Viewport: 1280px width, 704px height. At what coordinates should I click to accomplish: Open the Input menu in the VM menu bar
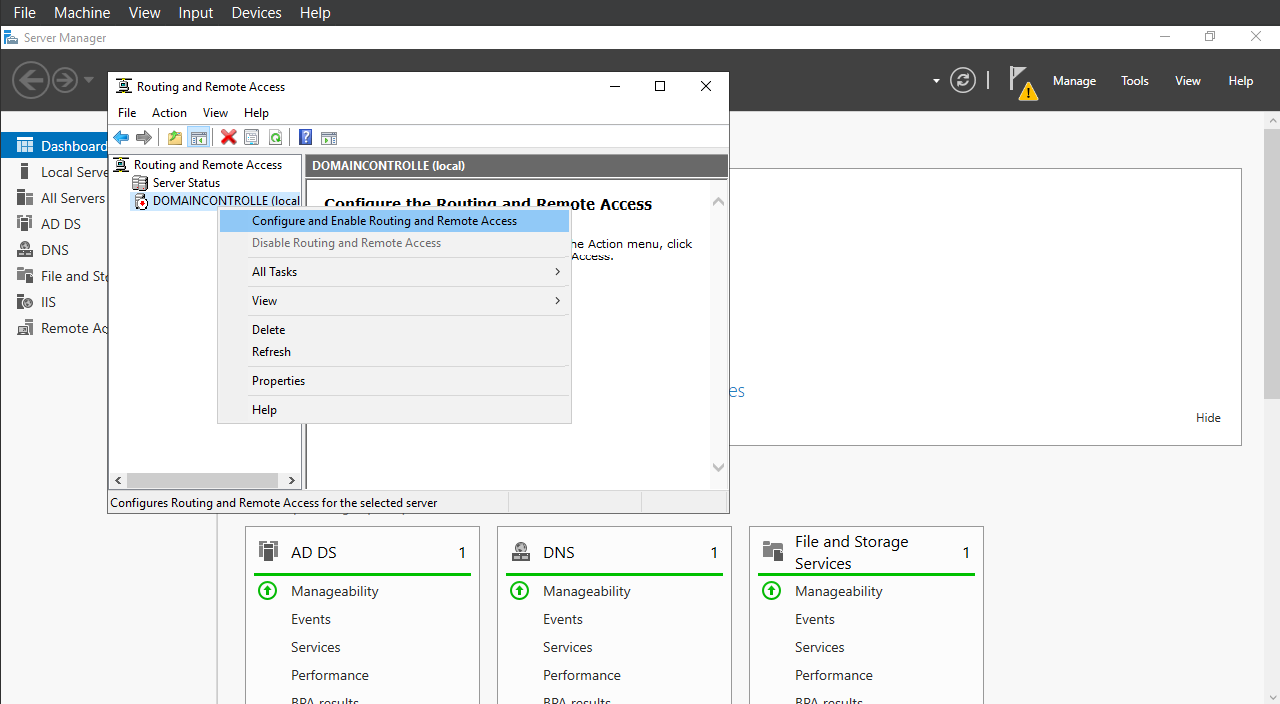(196, 13)
